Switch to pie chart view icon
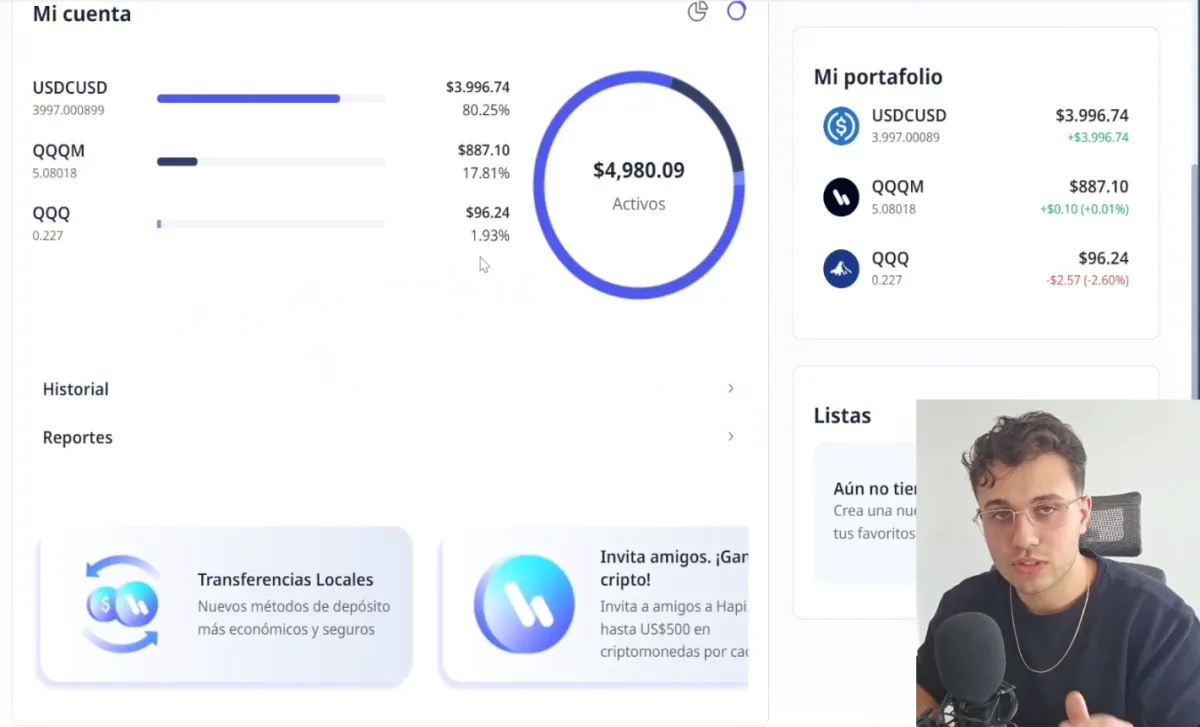The image size is (1200, 727). (x=698, y=11)
